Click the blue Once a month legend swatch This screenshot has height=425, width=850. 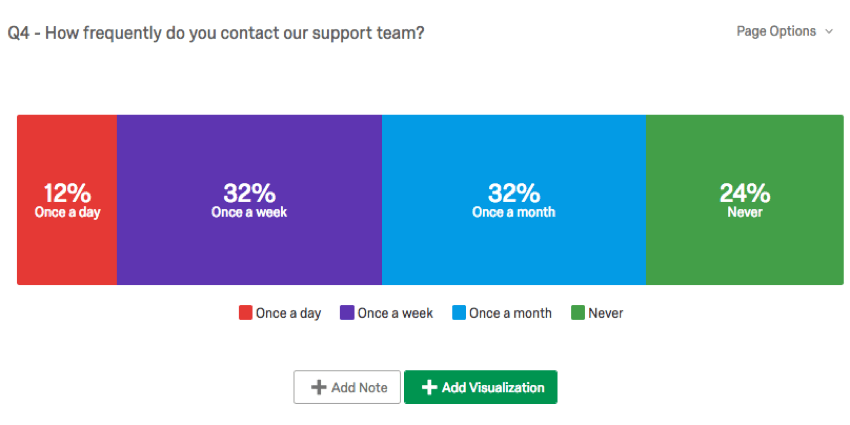point(459,313)
